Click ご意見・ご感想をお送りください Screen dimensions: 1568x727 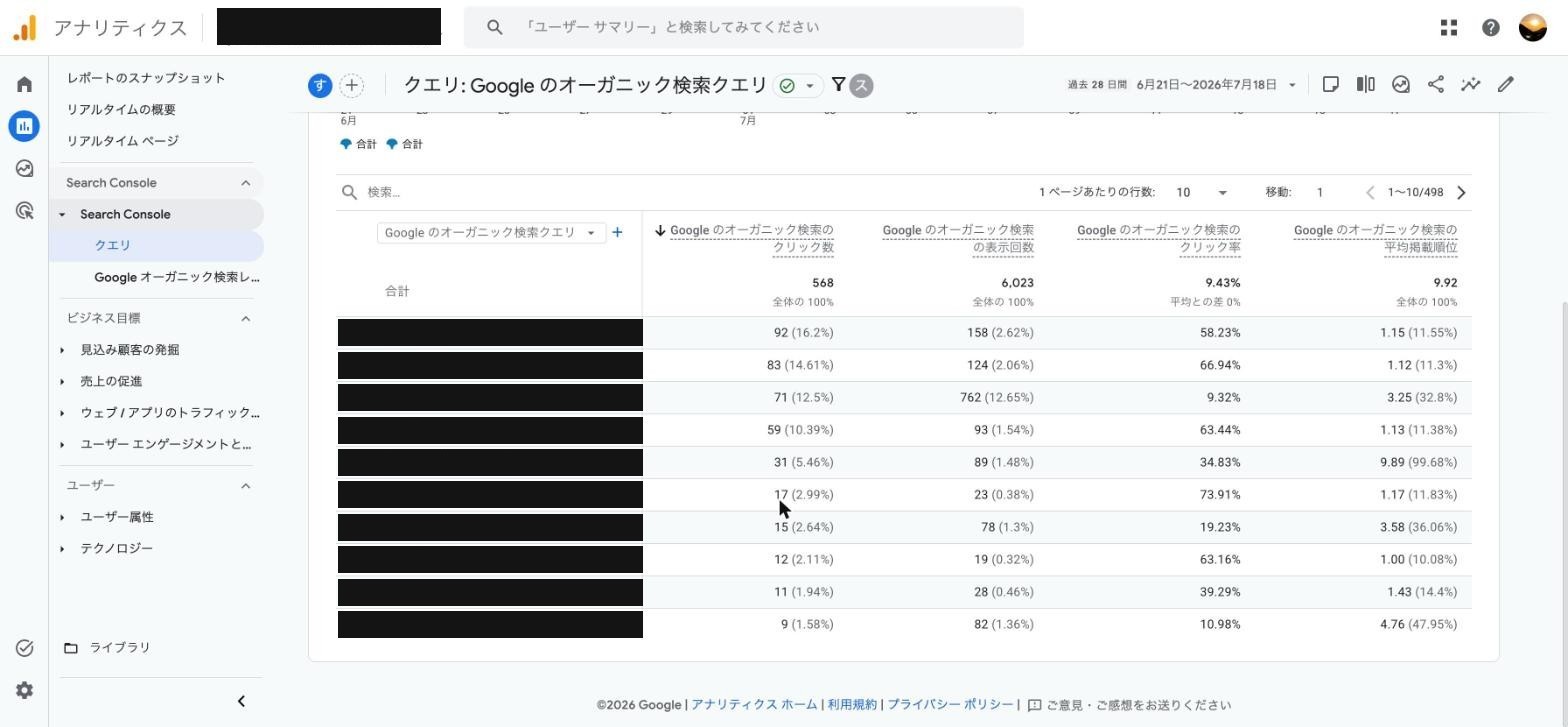(1139, 705)
